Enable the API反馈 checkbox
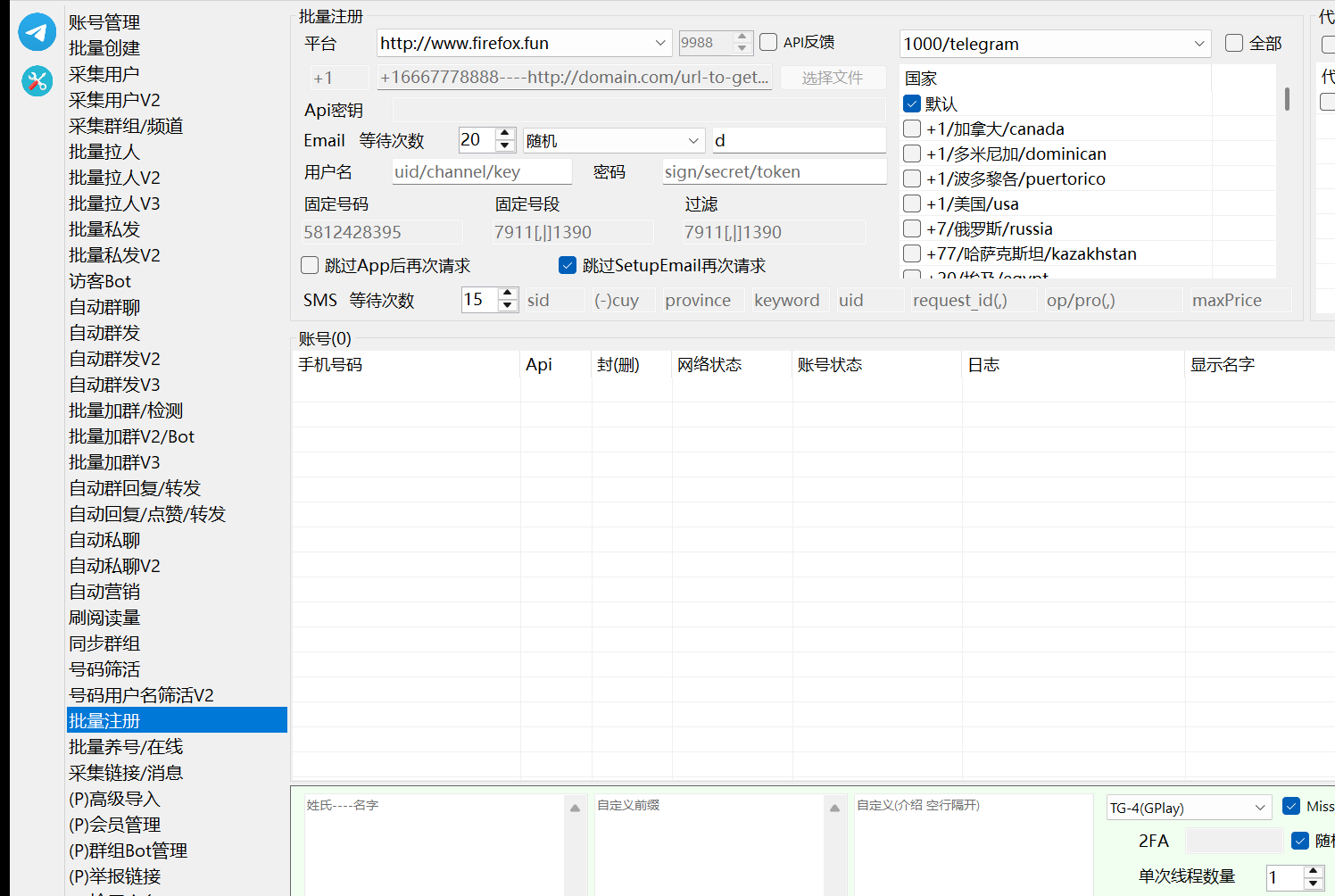Screen dimensions: 1335x896 pos(768,42)
